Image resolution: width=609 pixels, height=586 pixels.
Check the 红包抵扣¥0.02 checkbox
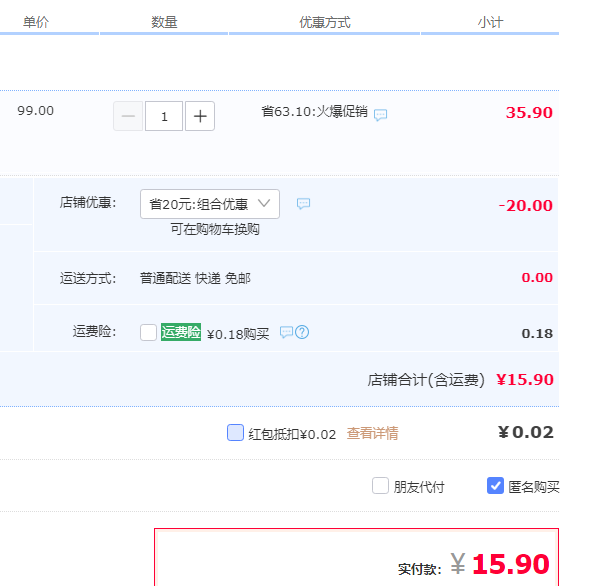tap(235, 433)
